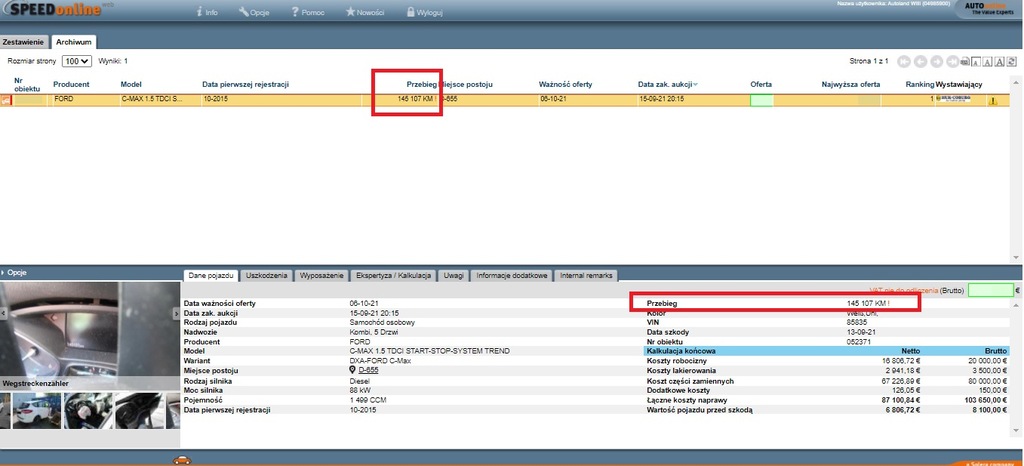Click the refresh icon at the toolbar's end

1013,61
